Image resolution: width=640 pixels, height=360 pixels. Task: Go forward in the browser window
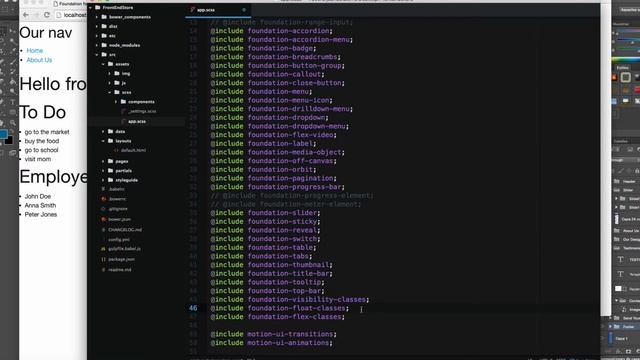pos(36,15)
